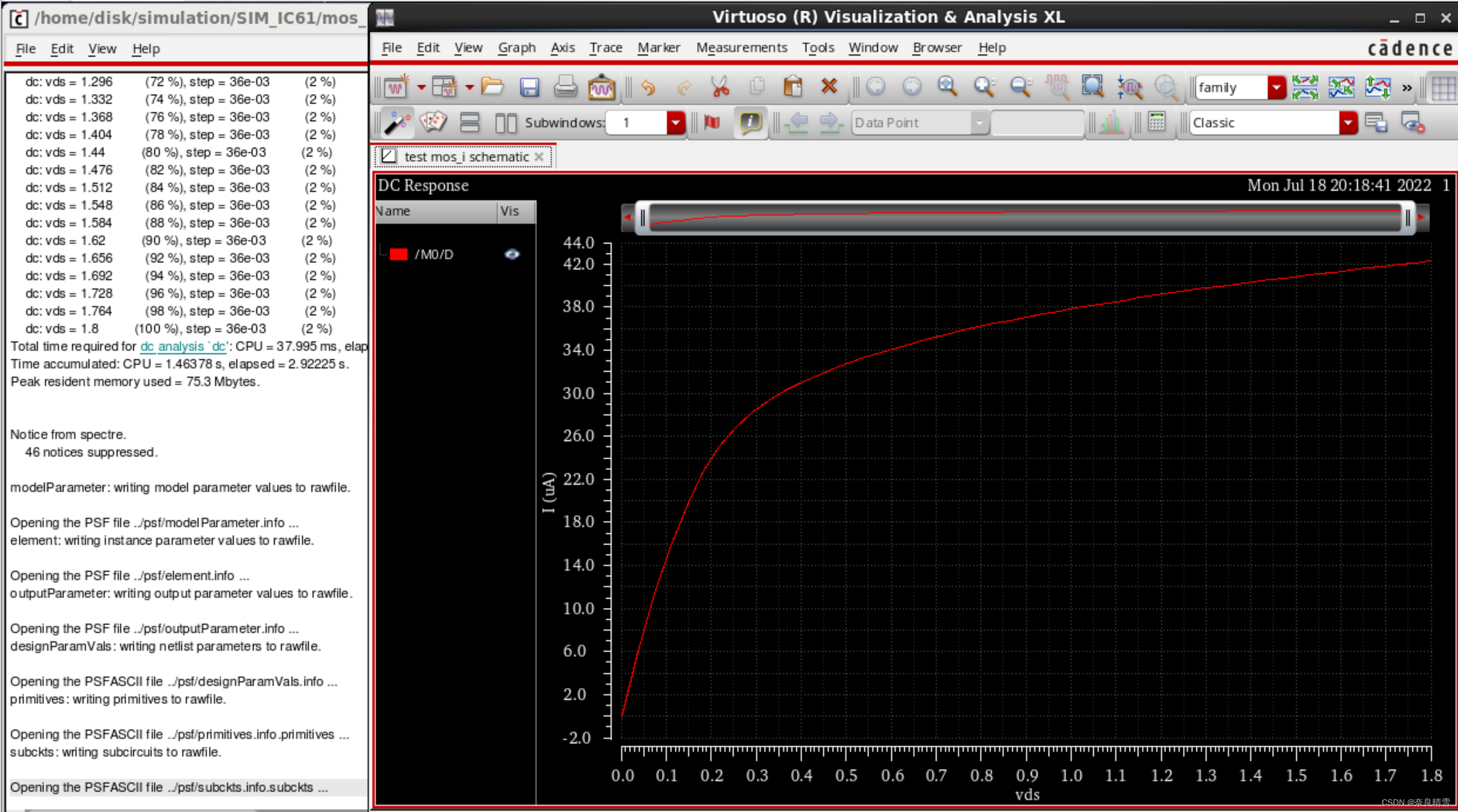Open the Classic workspace dropdown
The width and height of the screenshot is (1458, 812).
(x=1348, y=123)
